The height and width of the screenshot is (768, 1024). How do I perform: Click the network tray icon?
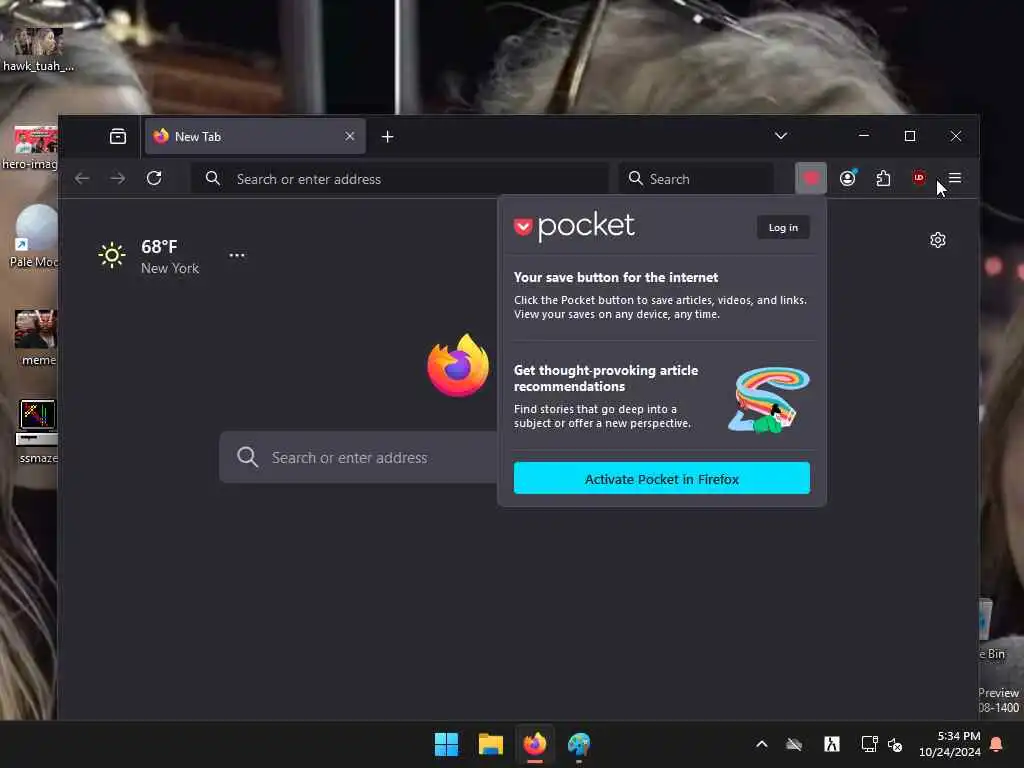click(x=869, y=744)
